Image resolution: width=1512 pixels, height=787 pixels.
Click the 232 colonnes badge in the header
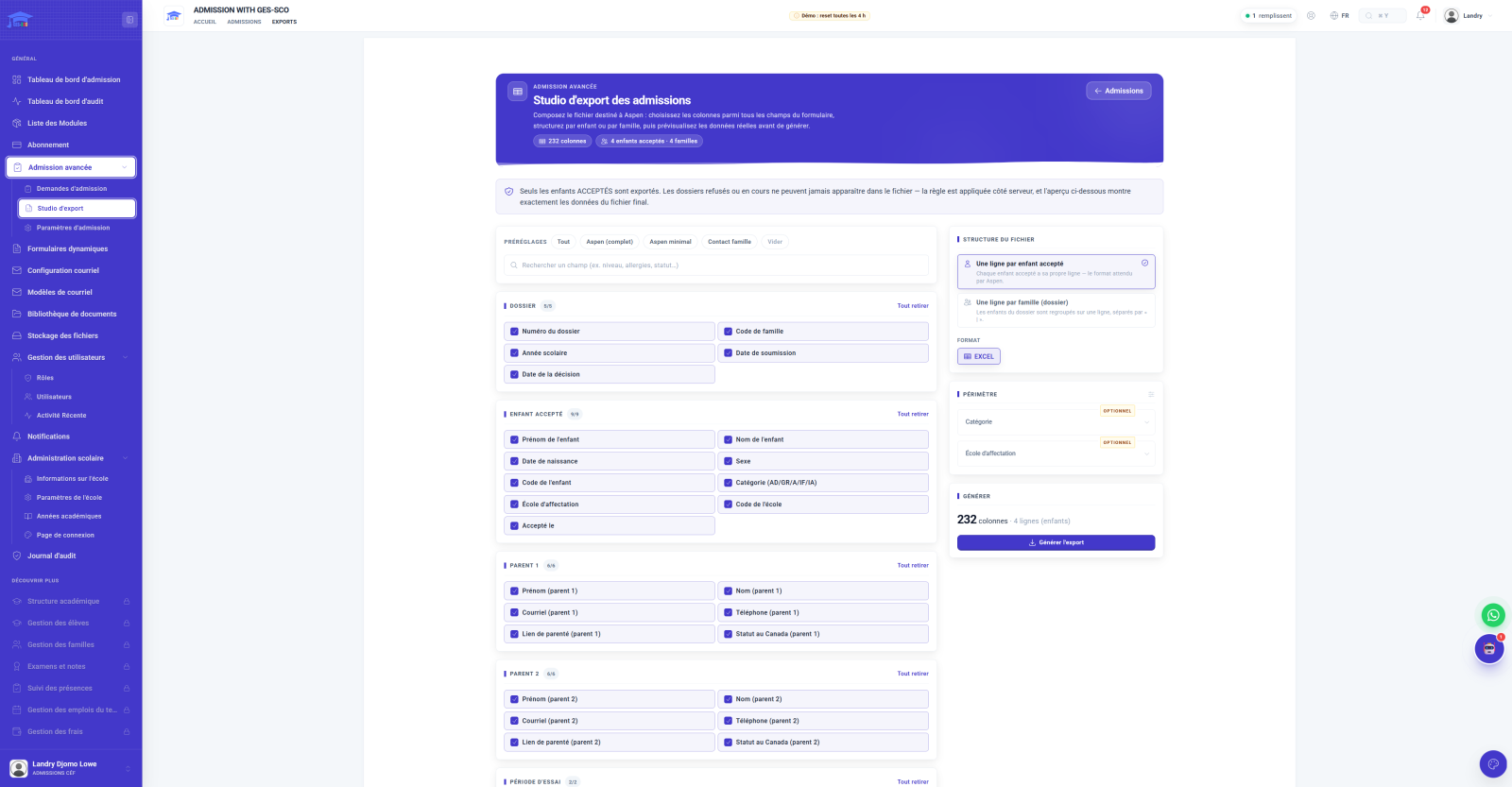[562, 141]
